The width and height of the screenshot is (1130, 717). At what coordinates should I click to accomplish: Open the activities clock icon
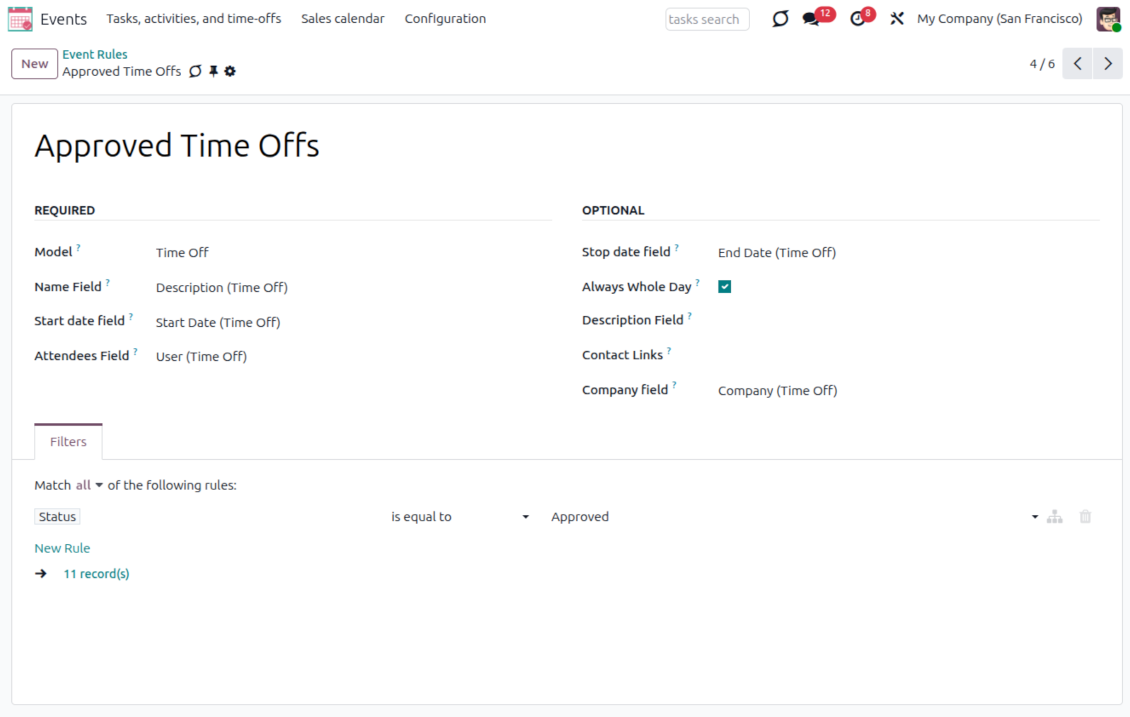tap(857, 19)
